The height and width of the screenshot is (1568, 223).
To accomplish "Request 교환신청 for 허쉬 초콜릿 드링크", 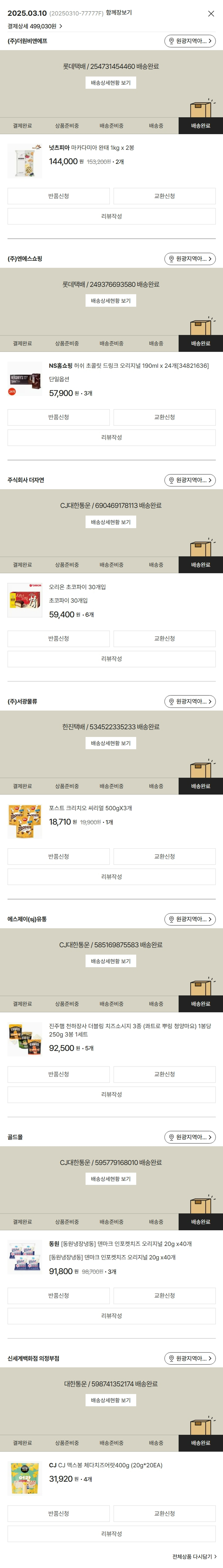I will click(164, 417).
